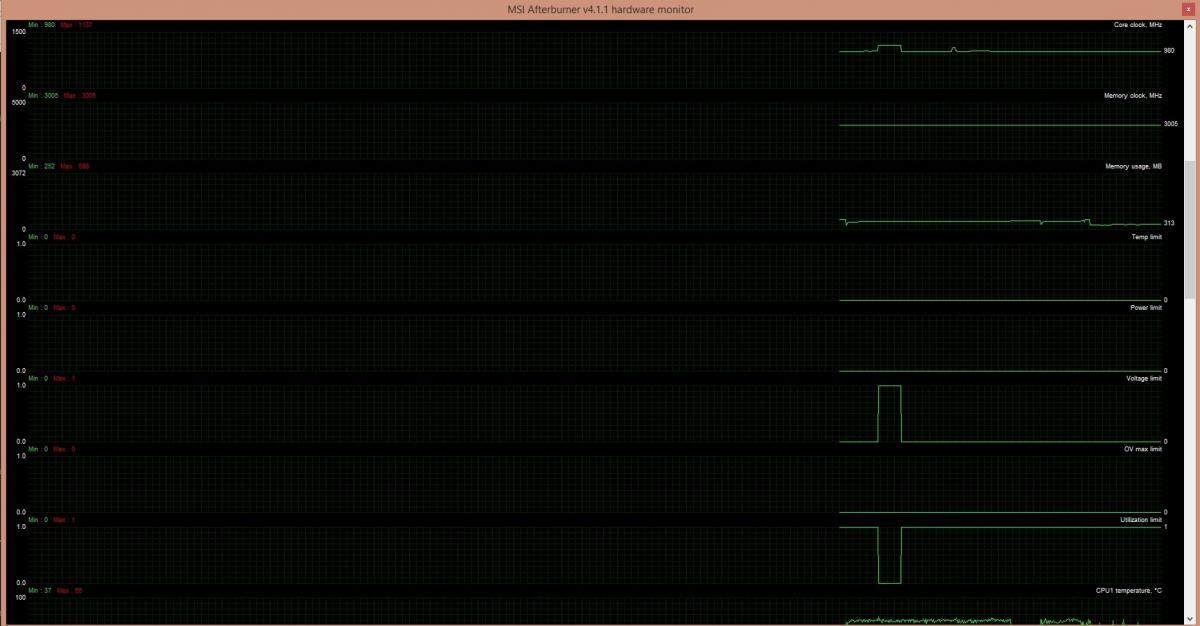This screenshot has height=626, width=1200.
Task: Click "Min : 980" on the Core clock graph
Action: pos(42,24)
